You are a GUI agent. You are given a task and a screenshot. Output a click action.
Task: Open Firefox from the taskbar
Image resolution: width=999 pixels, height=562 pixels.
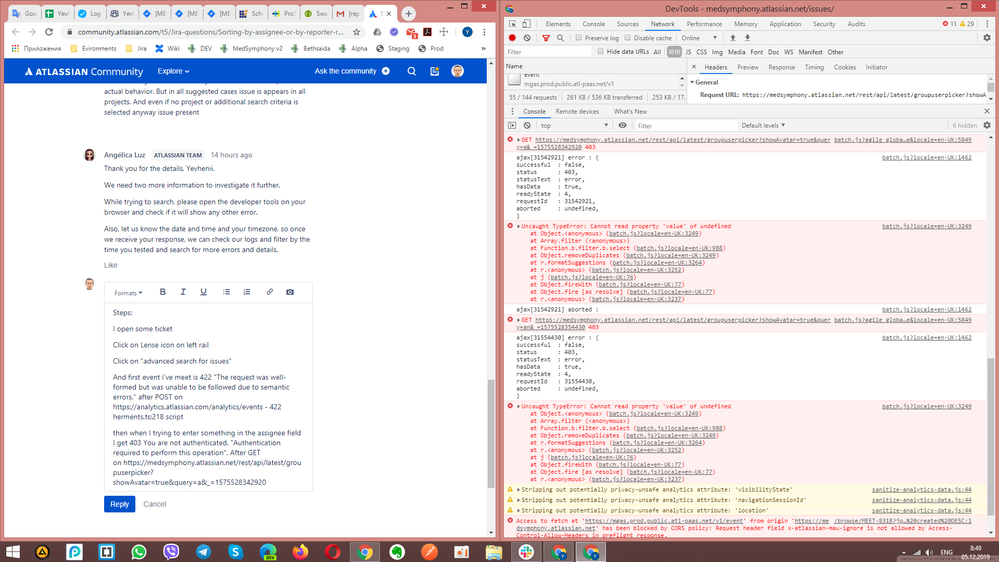click(300, 552)
